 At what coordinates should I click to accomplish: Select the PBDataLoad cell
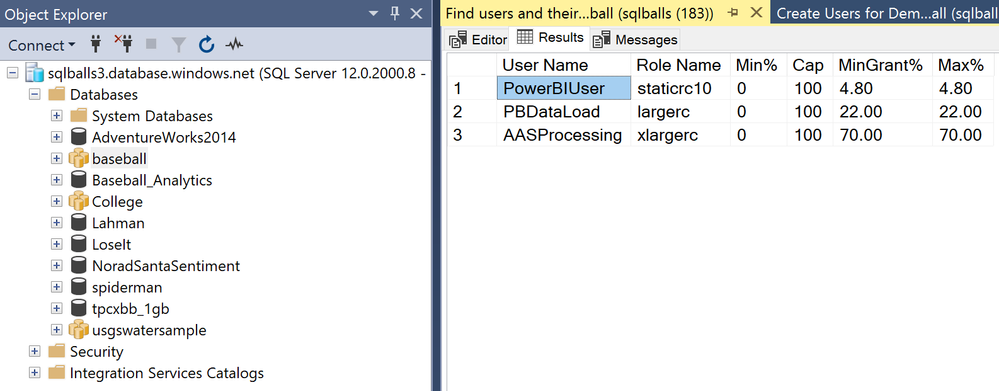(563, 111)
